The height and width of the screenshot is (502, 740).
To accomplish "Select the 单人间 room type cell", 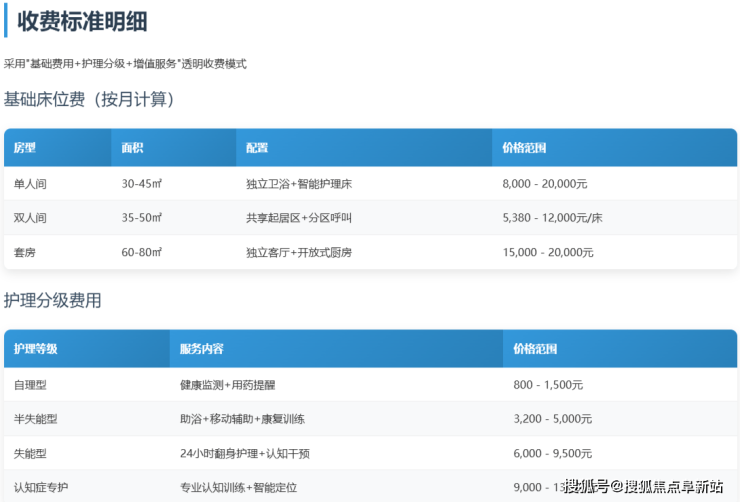I will pyautogui.click(x=30, y=184).
